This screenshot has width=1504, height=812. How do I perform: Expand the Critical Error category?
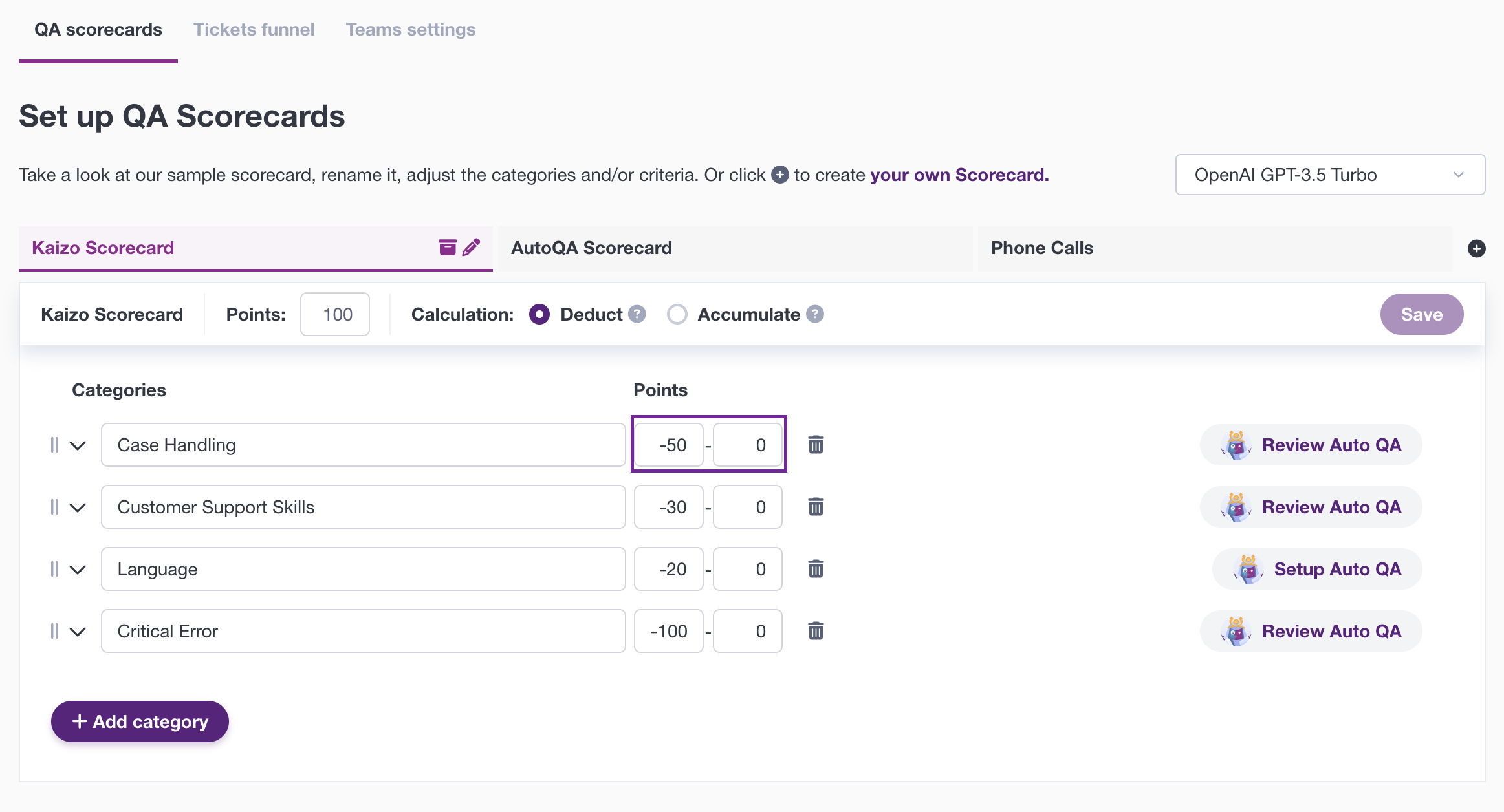(x=78, y=632)
